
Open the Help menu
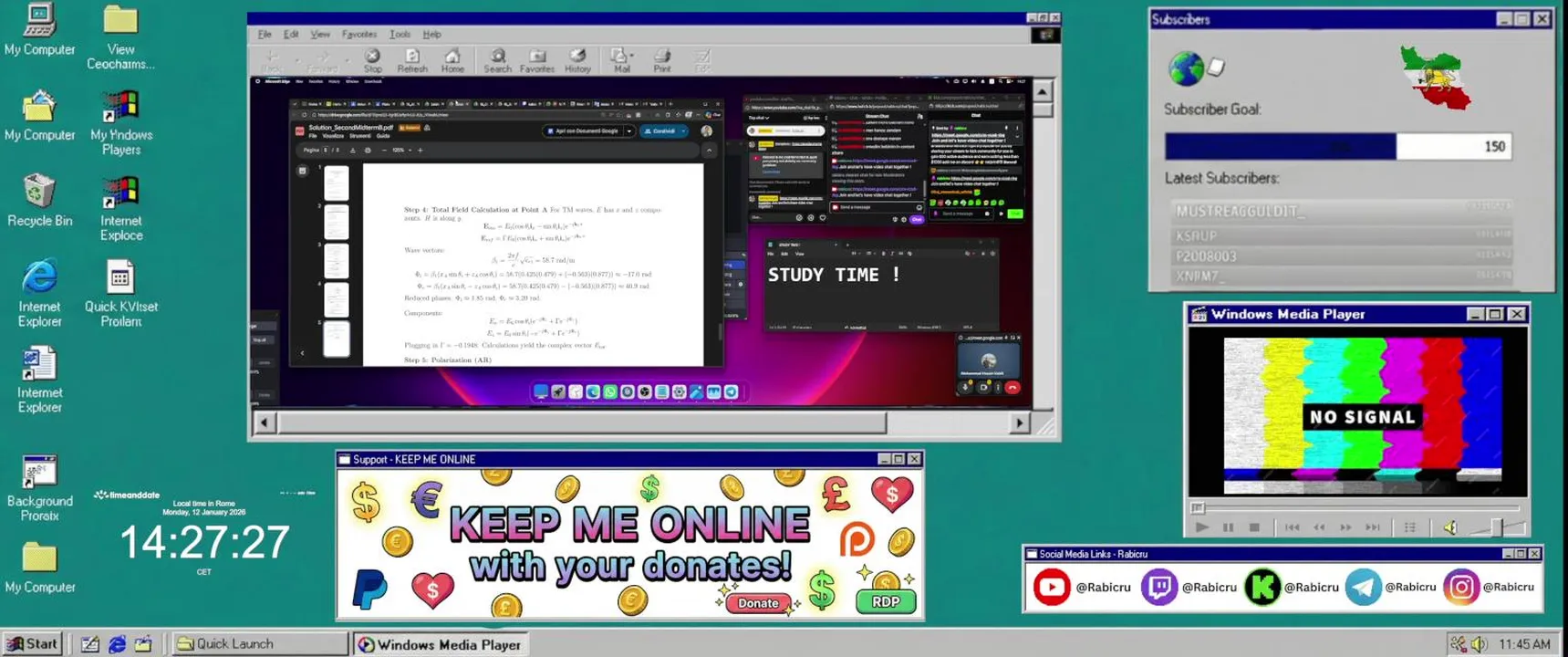[432, 35]
